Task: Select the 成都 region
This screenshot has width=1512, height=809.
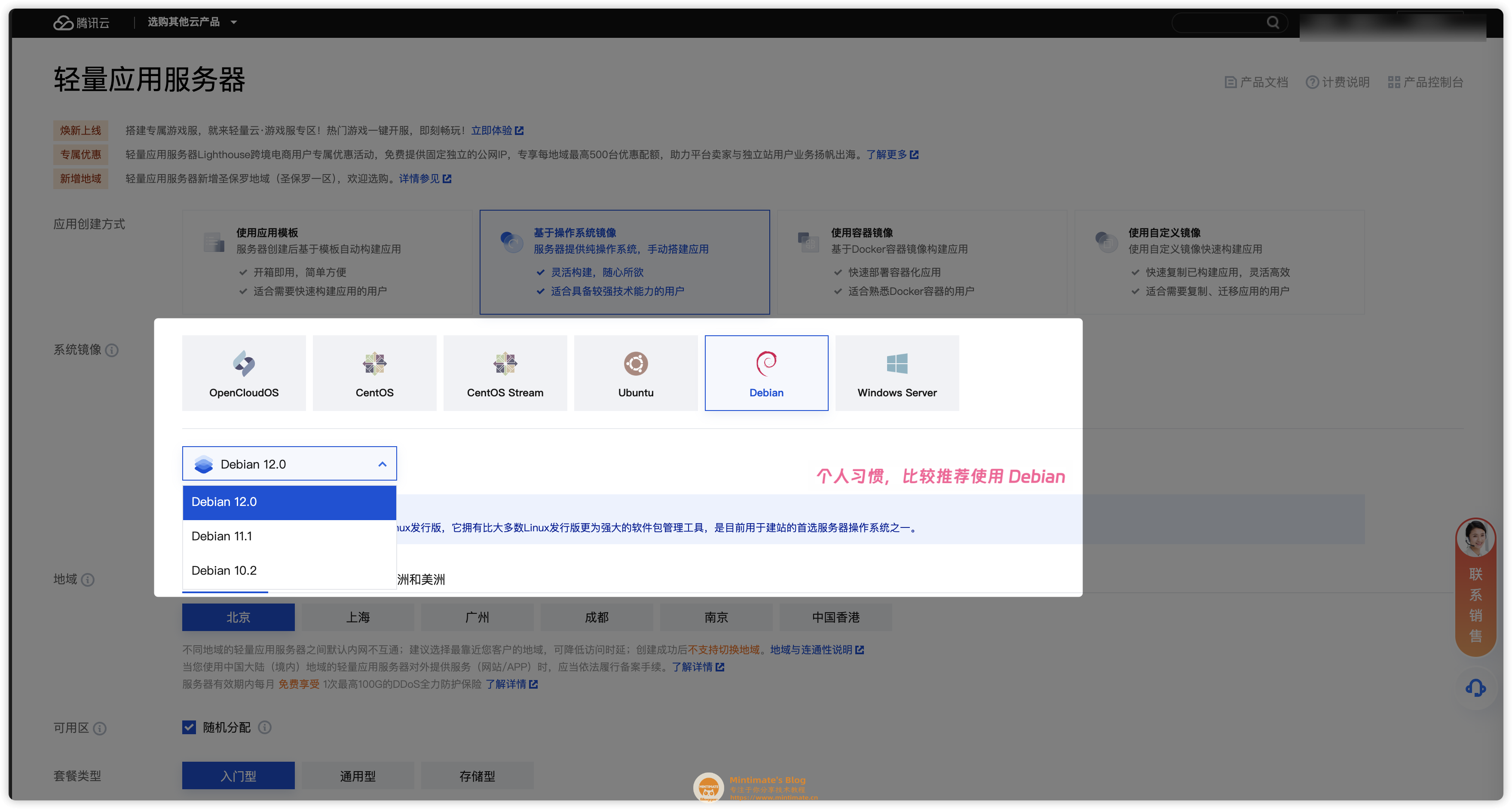Action: point(597,617)
